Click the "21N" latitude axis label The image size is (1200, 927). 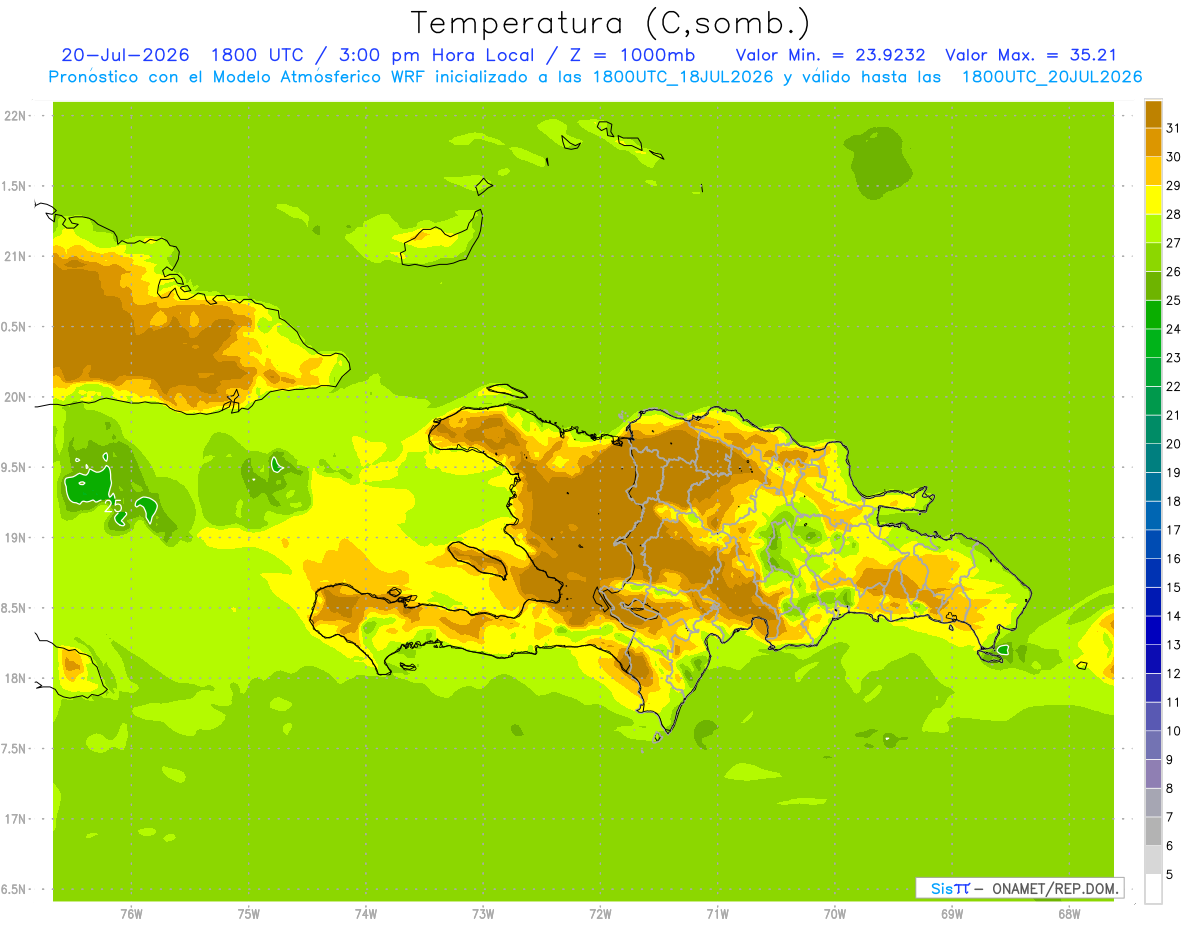(14, 257)
